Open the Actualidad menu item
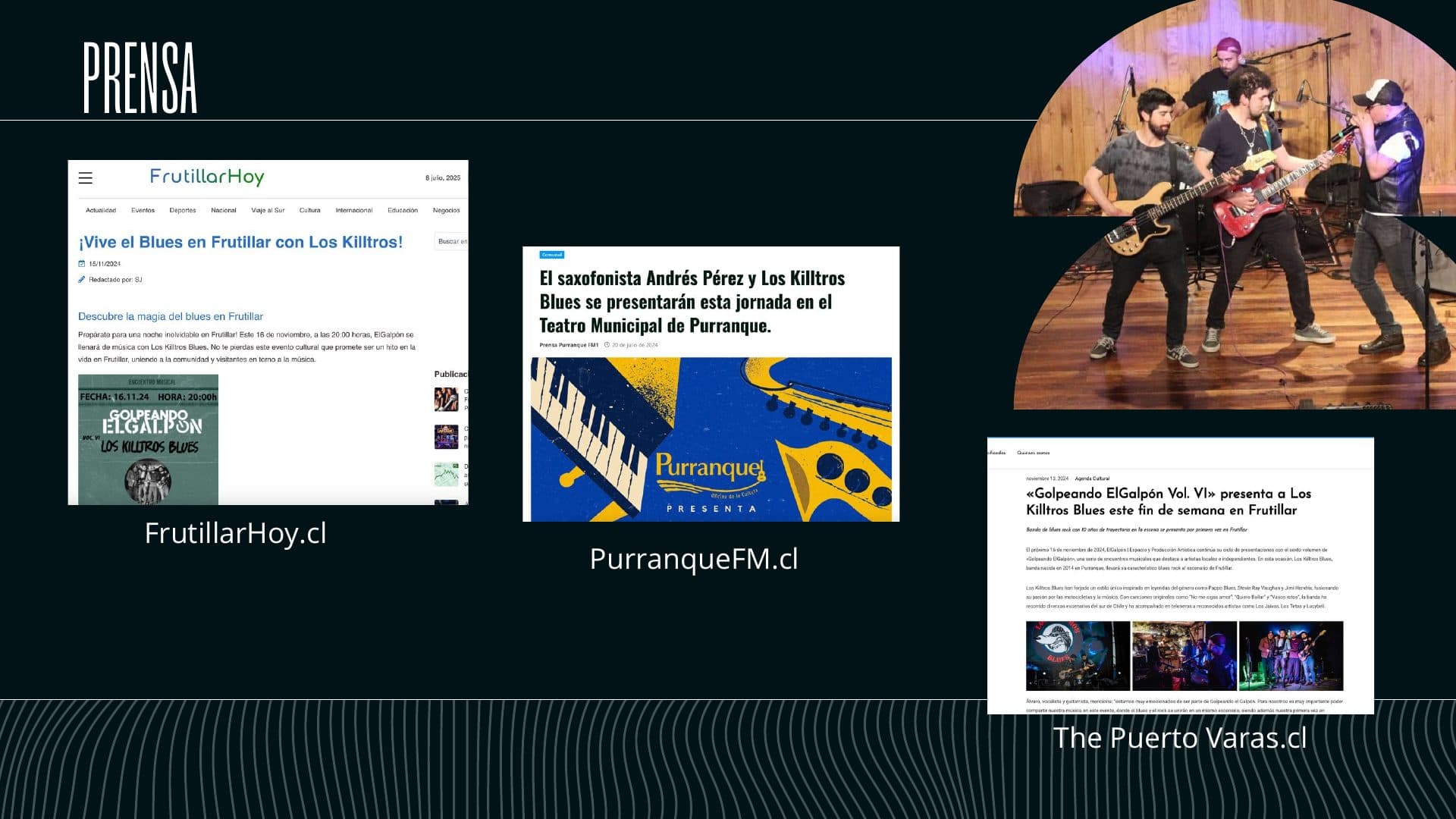Viewport: 1456px width, 819px height. tap(101, 211)
